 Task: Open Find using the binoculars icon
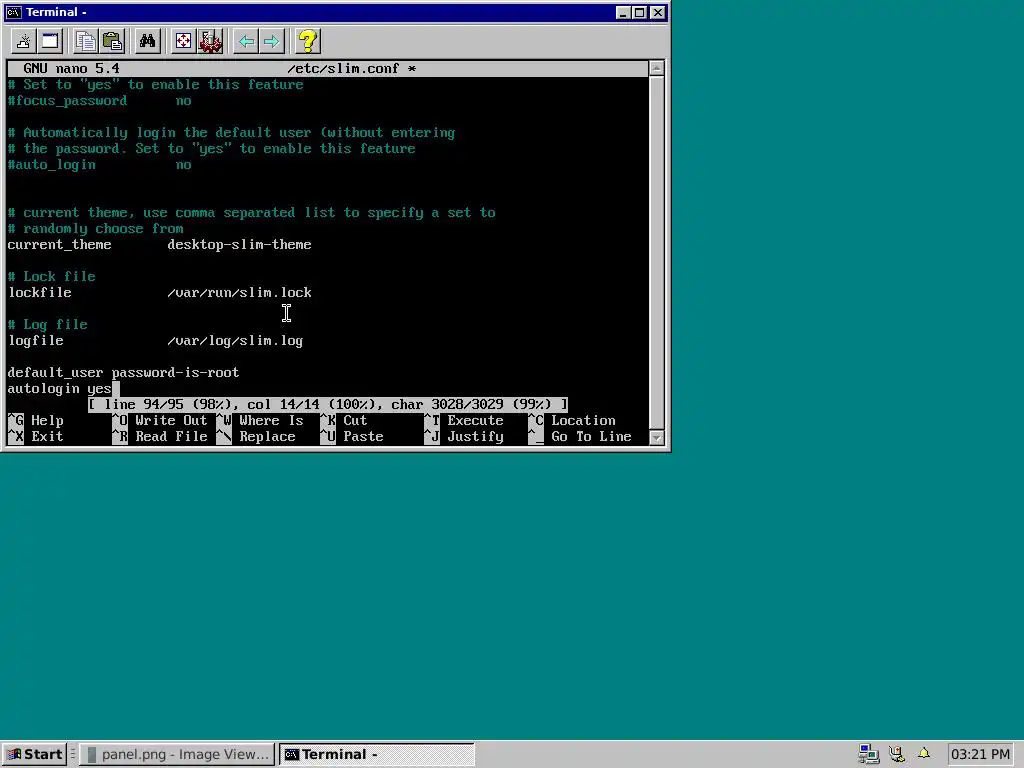(148, 42)
